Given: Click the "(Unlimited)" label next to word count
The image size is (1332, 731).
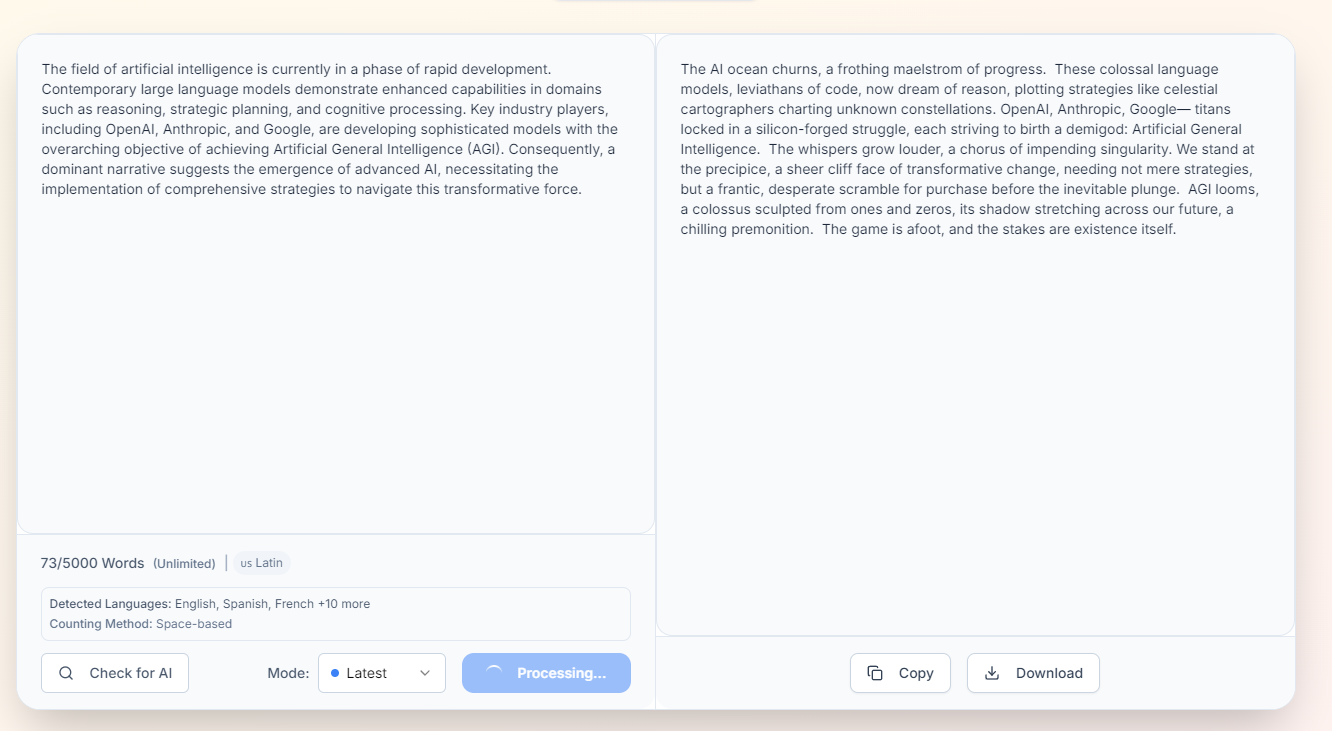Looking at the screenshot, I should pos(184,563).
